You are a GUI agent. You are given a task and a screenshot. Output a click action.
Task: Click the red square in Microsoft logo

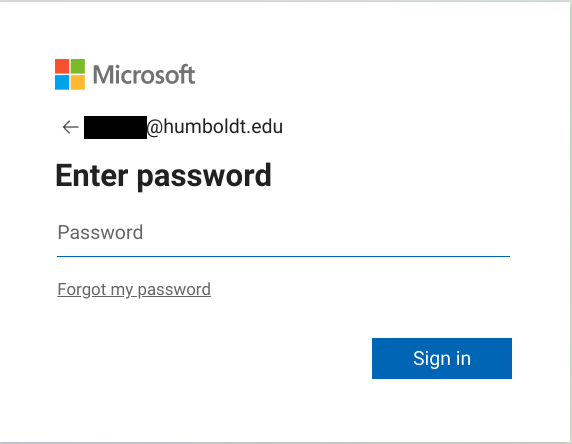pos(62,66)
